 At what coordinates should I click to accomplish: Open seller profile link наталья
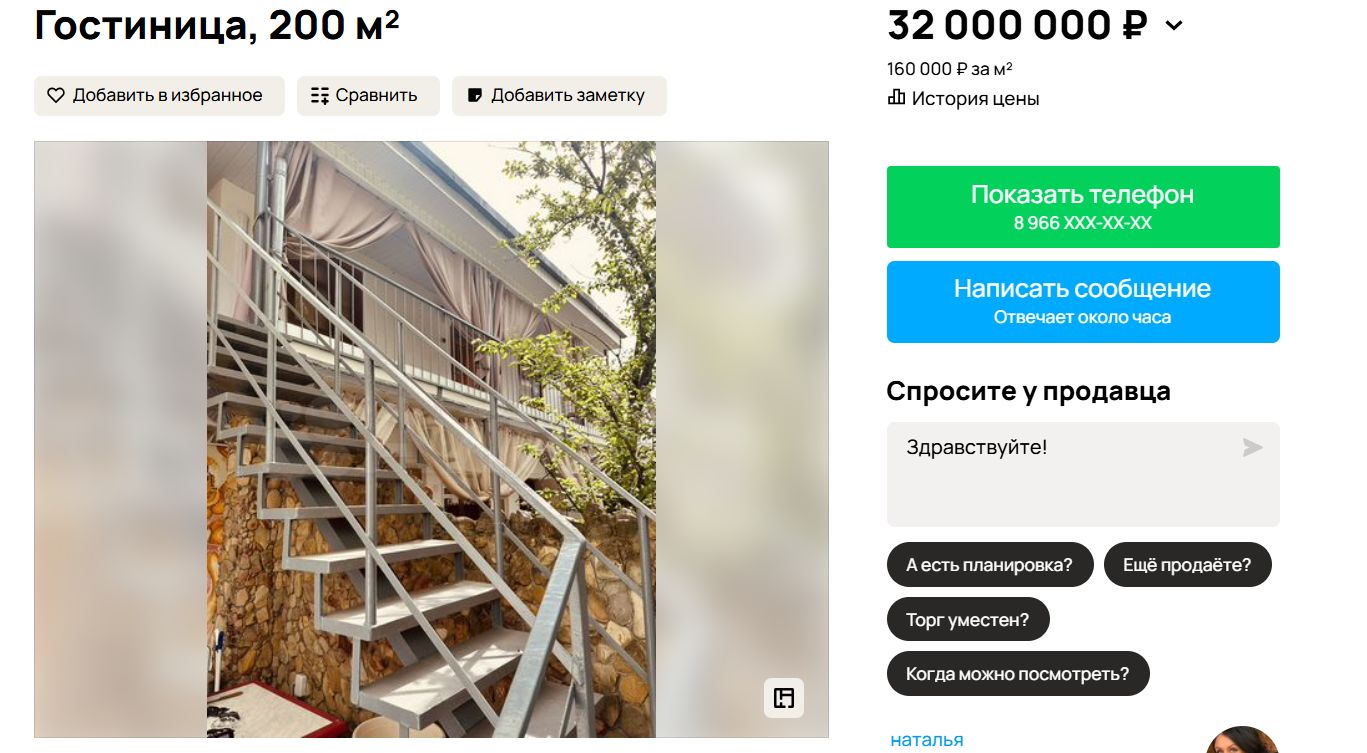[x=926, y=740]
